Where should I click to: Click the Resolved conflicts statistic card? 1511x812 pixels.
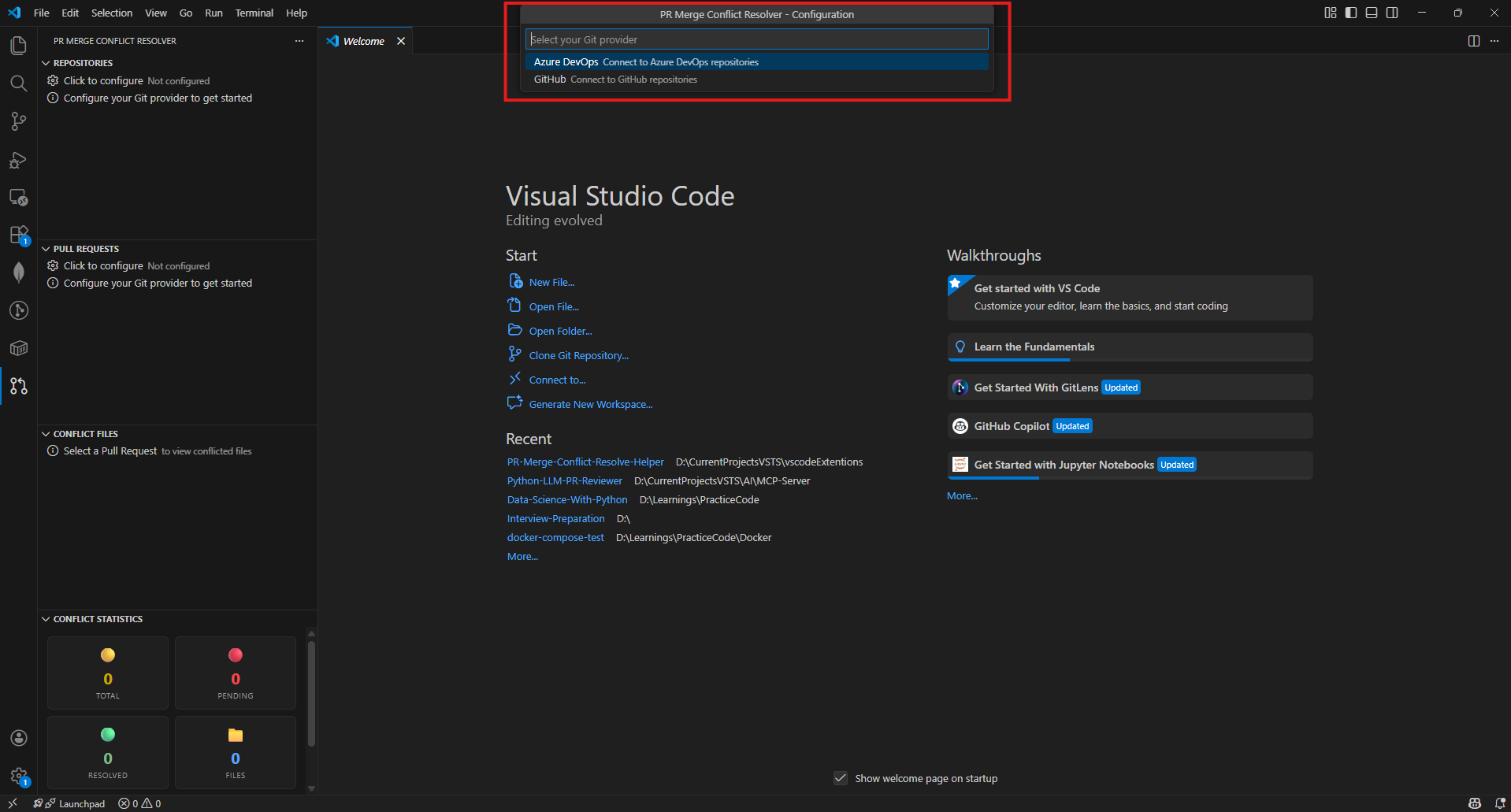pyautogui.click(x=108, y=752)
